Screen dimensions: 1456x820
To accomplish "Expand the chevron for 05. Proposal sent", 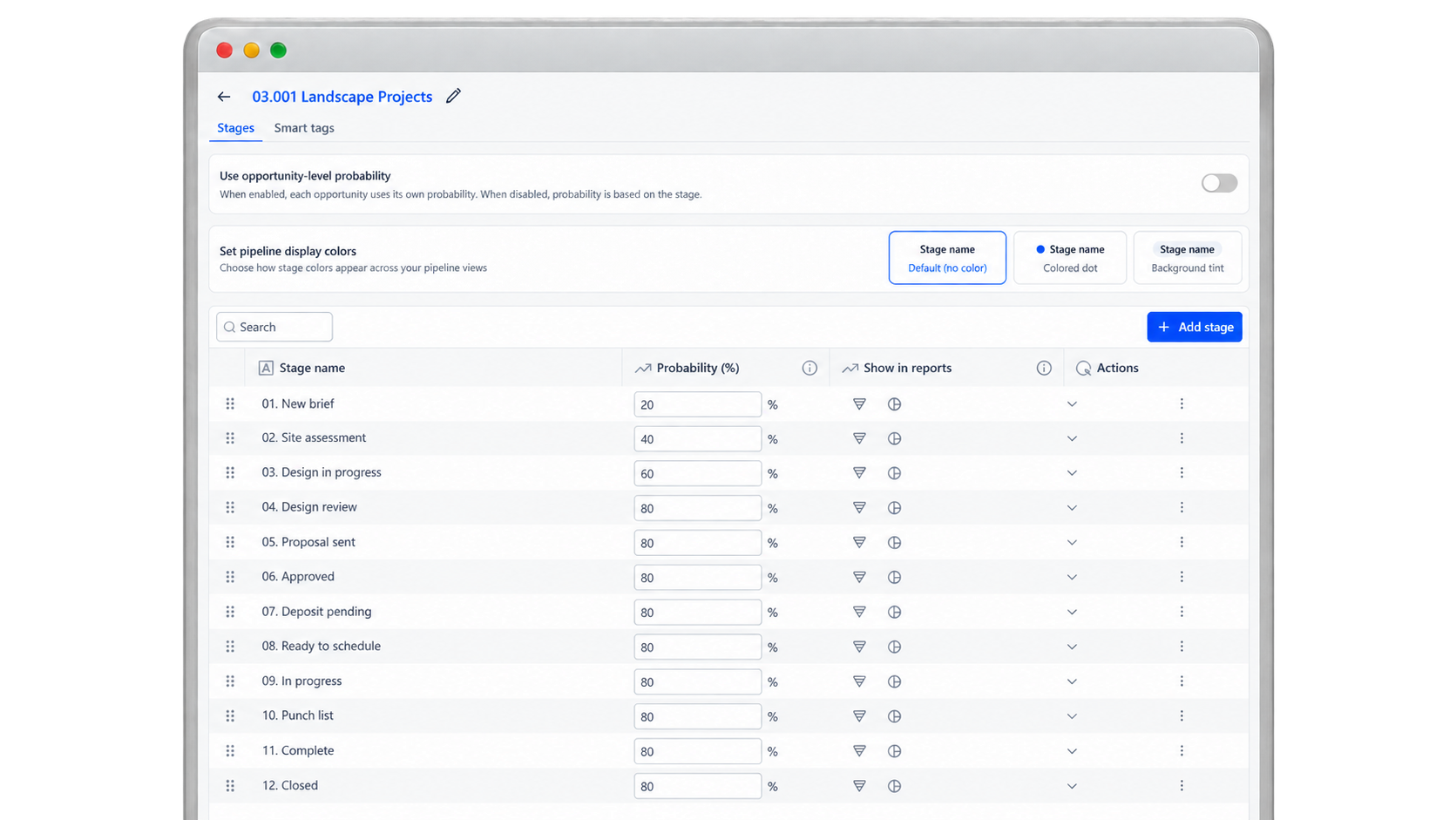I will point(1072,542).
